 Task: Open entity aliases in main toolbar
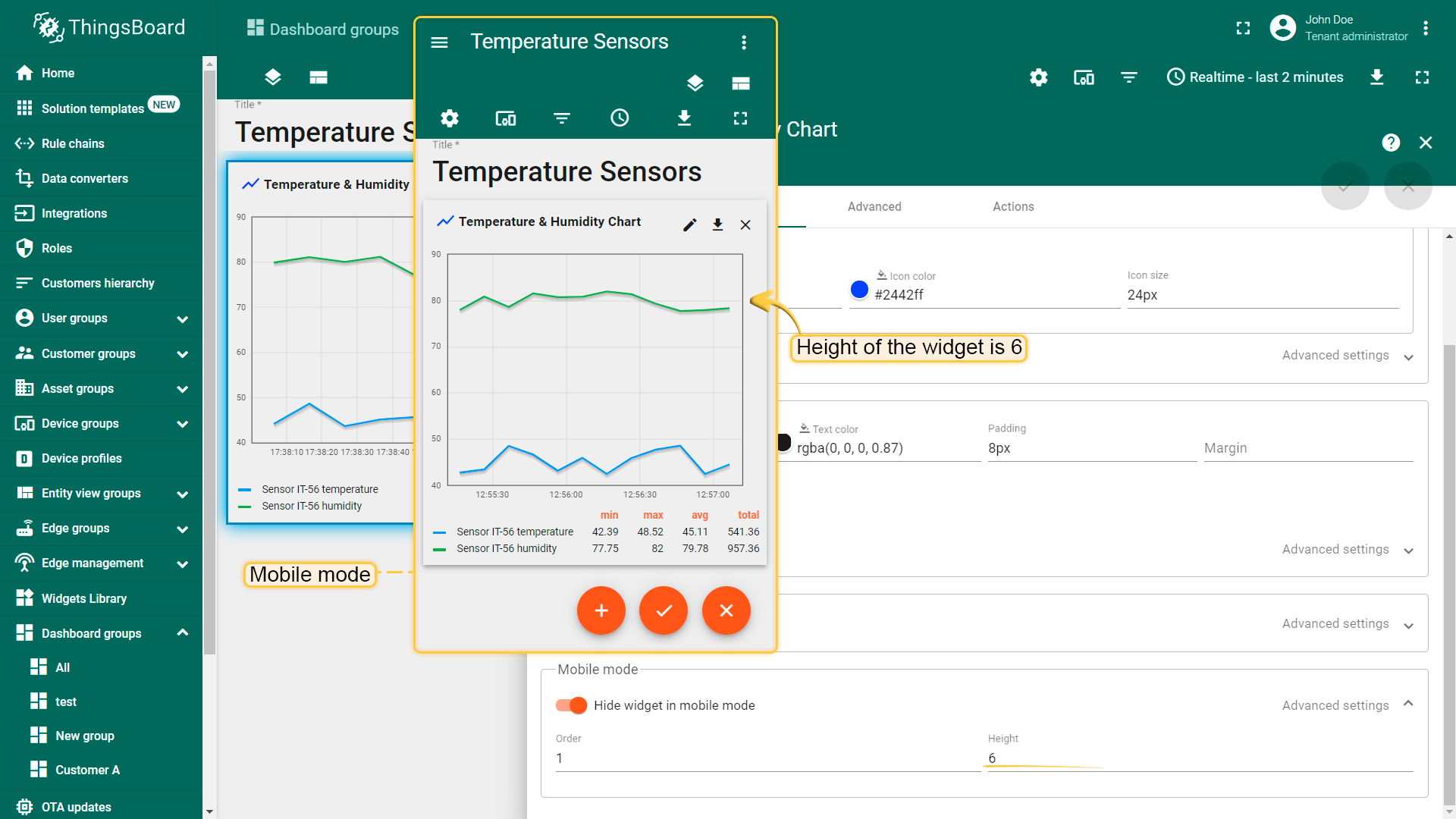(x=1084, y=77)
